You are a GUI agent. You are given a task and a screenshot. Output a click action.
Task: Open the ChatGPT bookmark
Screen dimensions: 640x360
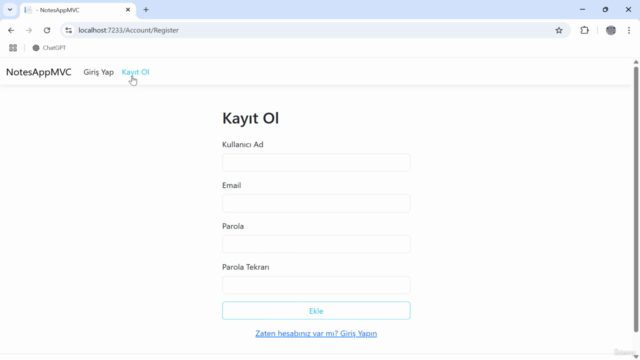[x=49, y=48]
